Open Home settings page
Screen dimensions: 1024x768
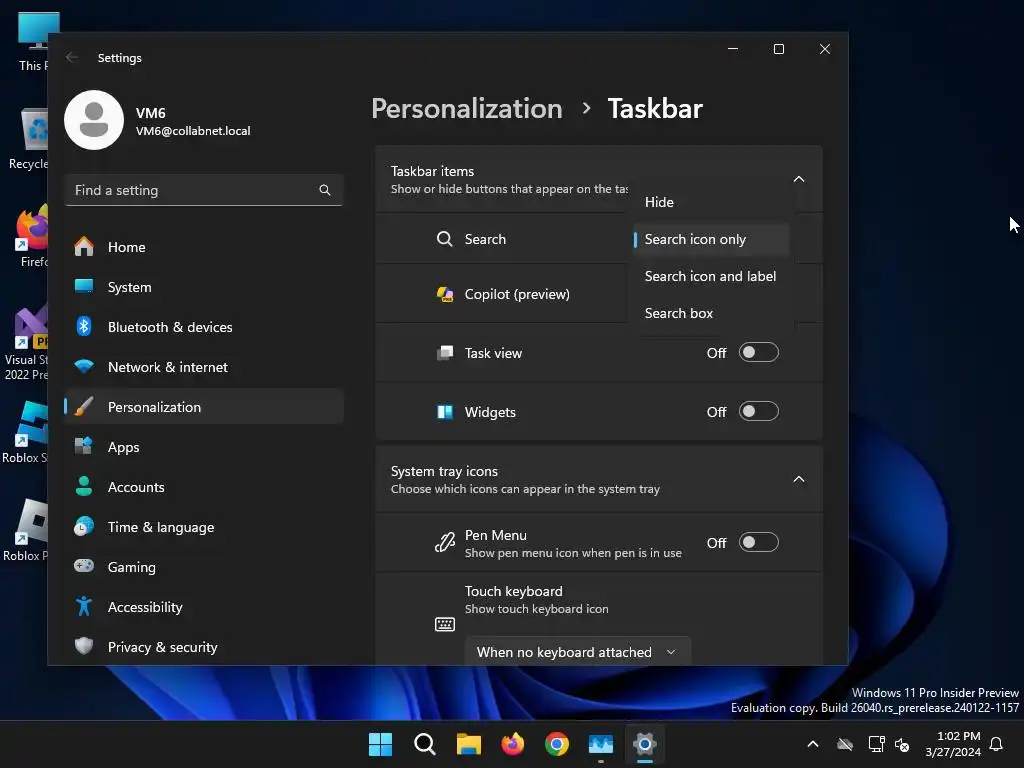point(204,247)
